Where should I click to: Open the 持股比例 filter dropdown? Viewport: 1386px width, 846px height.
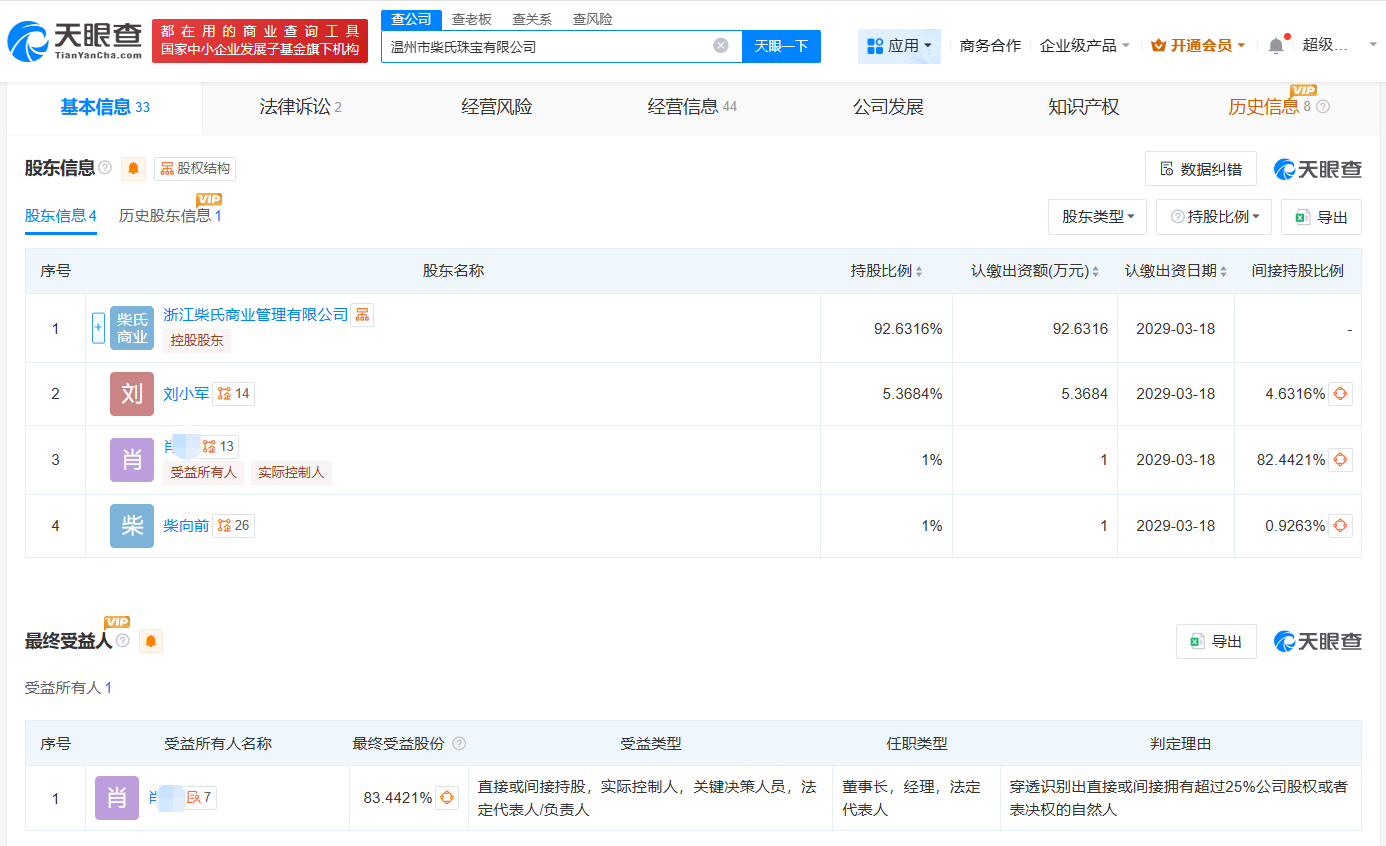point(1213,217)
